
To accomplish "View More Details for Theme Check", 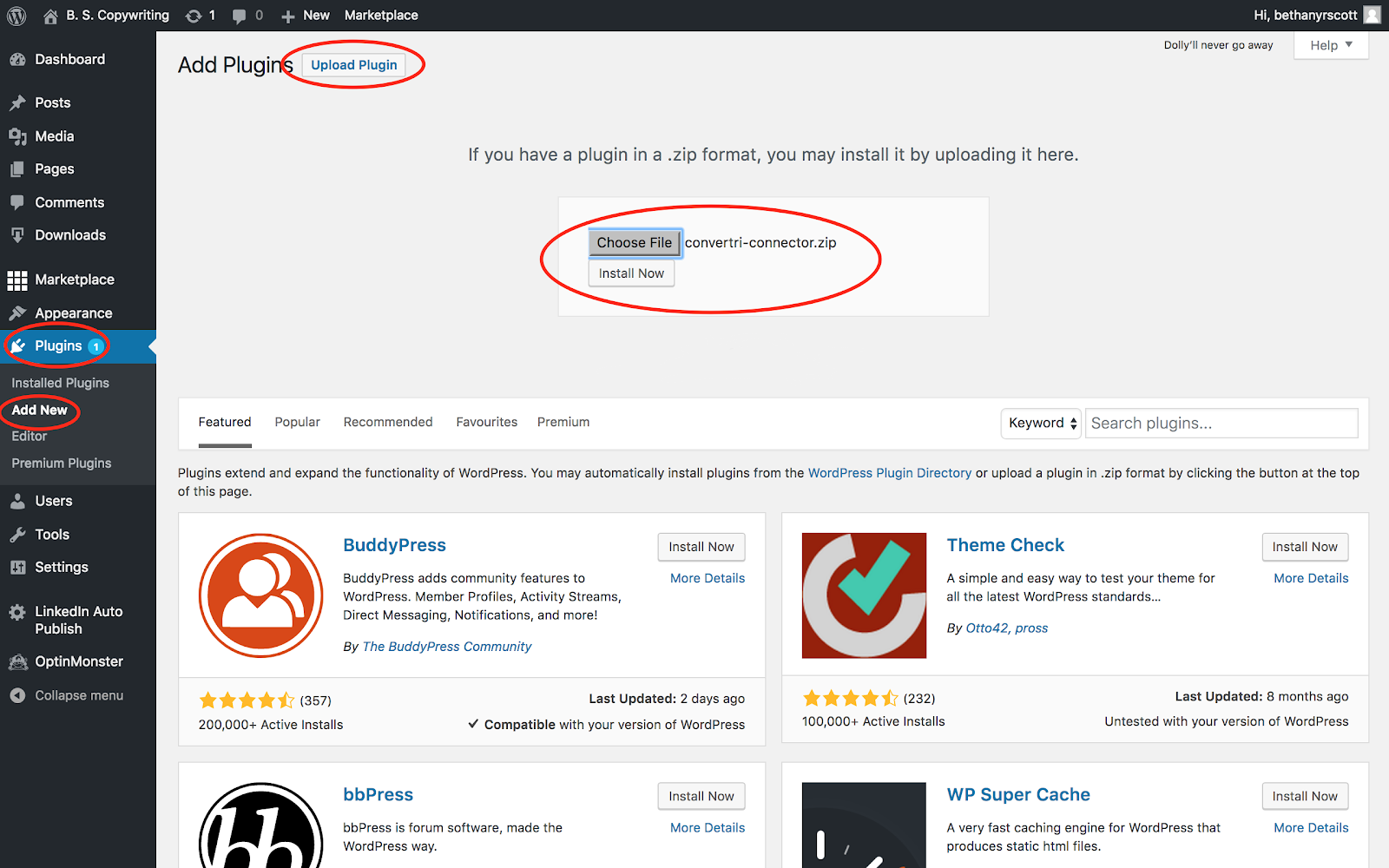I will tap(1311, 578).
